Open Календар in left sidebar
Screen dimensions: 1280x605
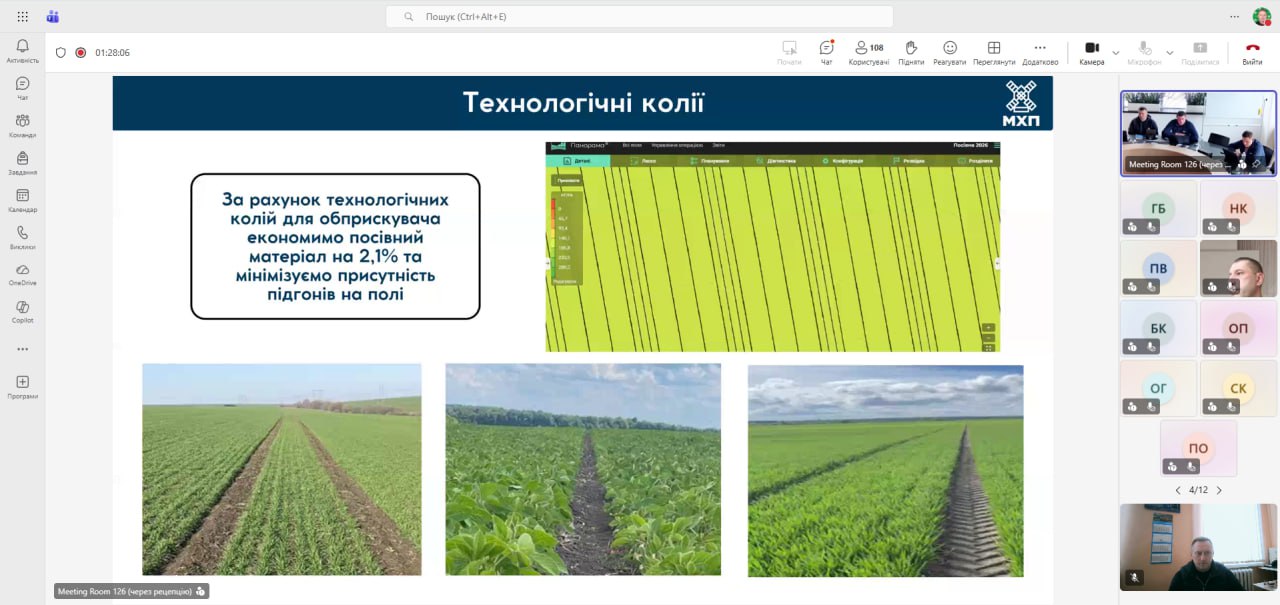click(22, 200)
